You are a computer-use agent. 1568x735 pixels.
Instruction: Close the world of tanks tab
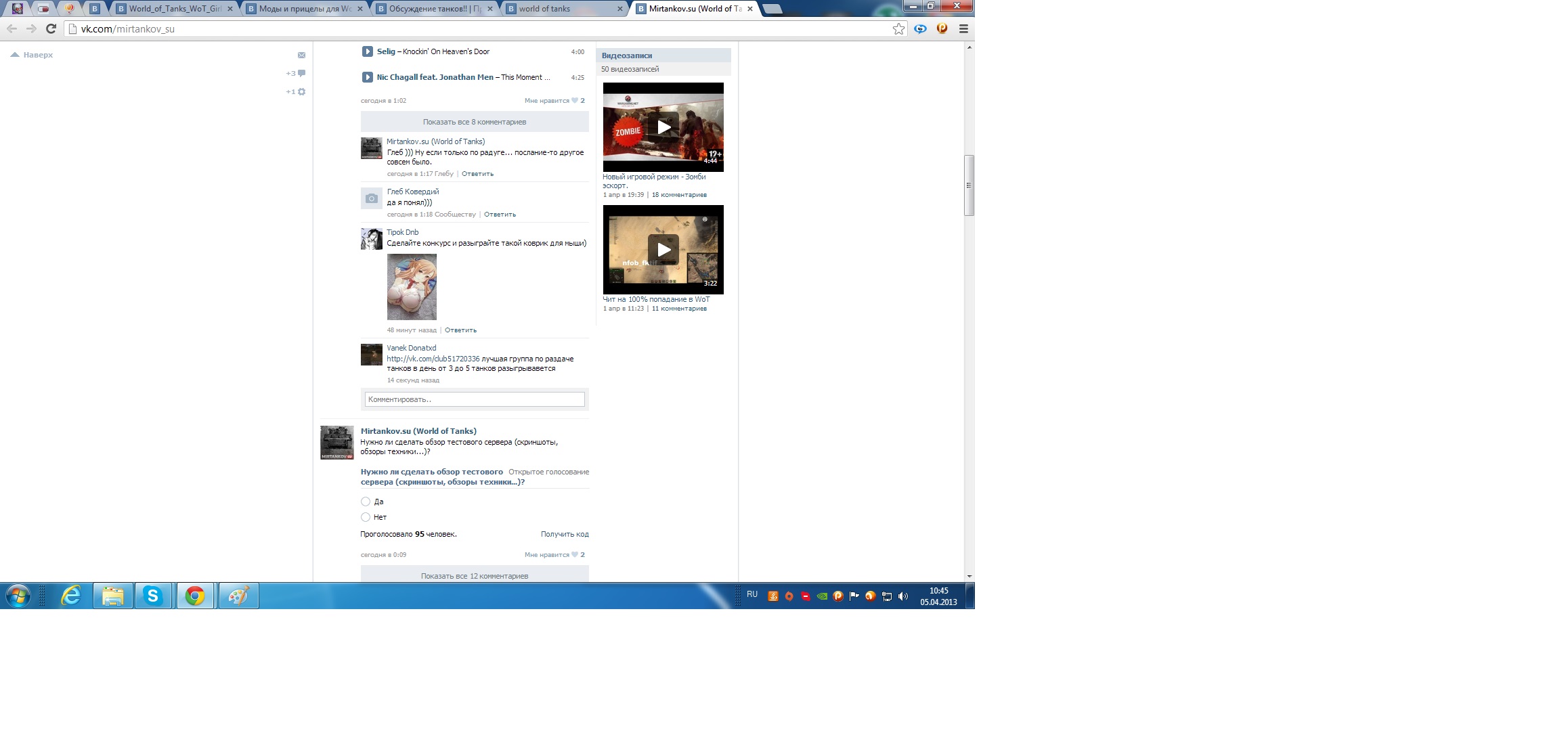620,9
